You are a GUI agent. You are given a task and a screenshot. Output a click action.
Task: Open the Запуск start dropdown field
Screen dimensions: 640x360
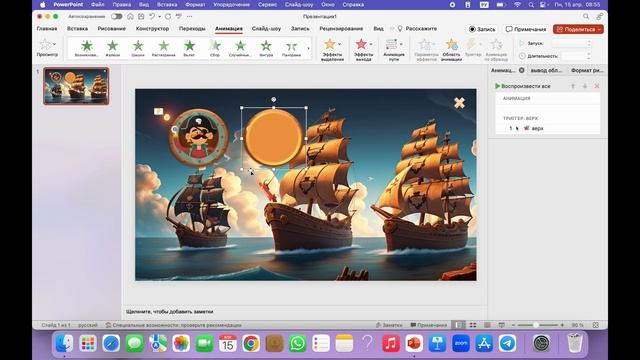pyautogui.click(x=571, y=43)
